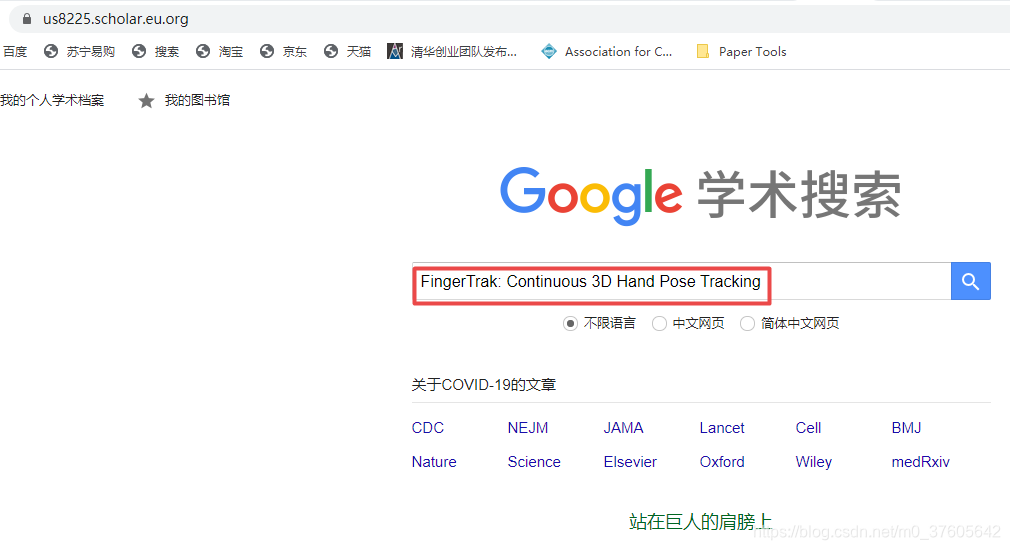
Task: Open the Nature COVID-19 articles link
Action: click(x=434, y=462)
